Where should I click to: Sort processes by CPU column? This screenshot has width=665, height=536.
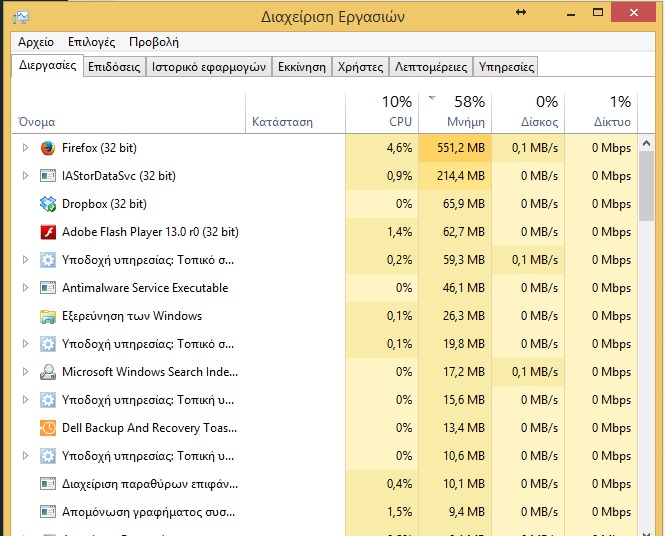pos(382,113)
